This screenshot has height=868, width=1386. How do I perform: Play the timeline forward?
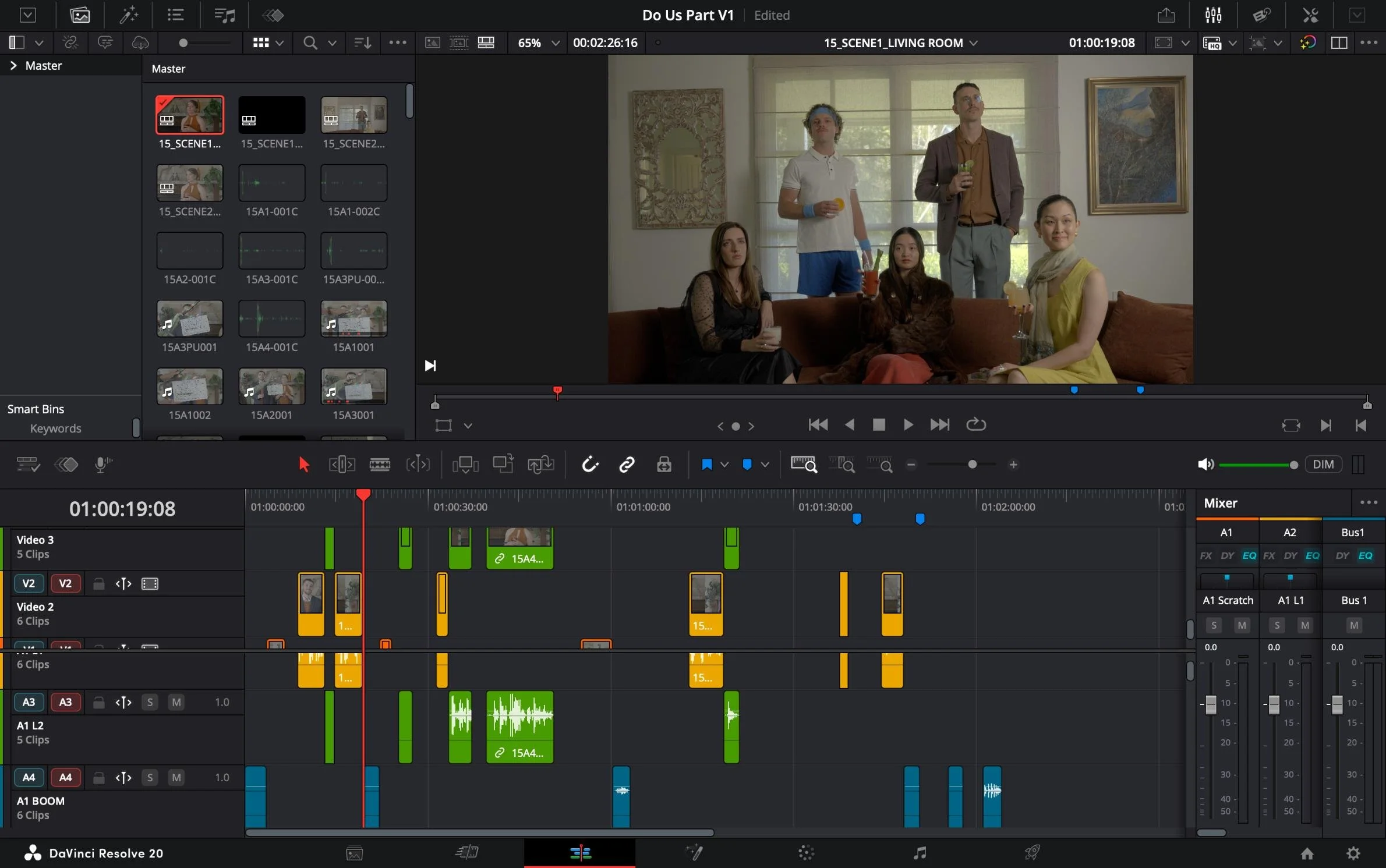click(x=908, y=425)
